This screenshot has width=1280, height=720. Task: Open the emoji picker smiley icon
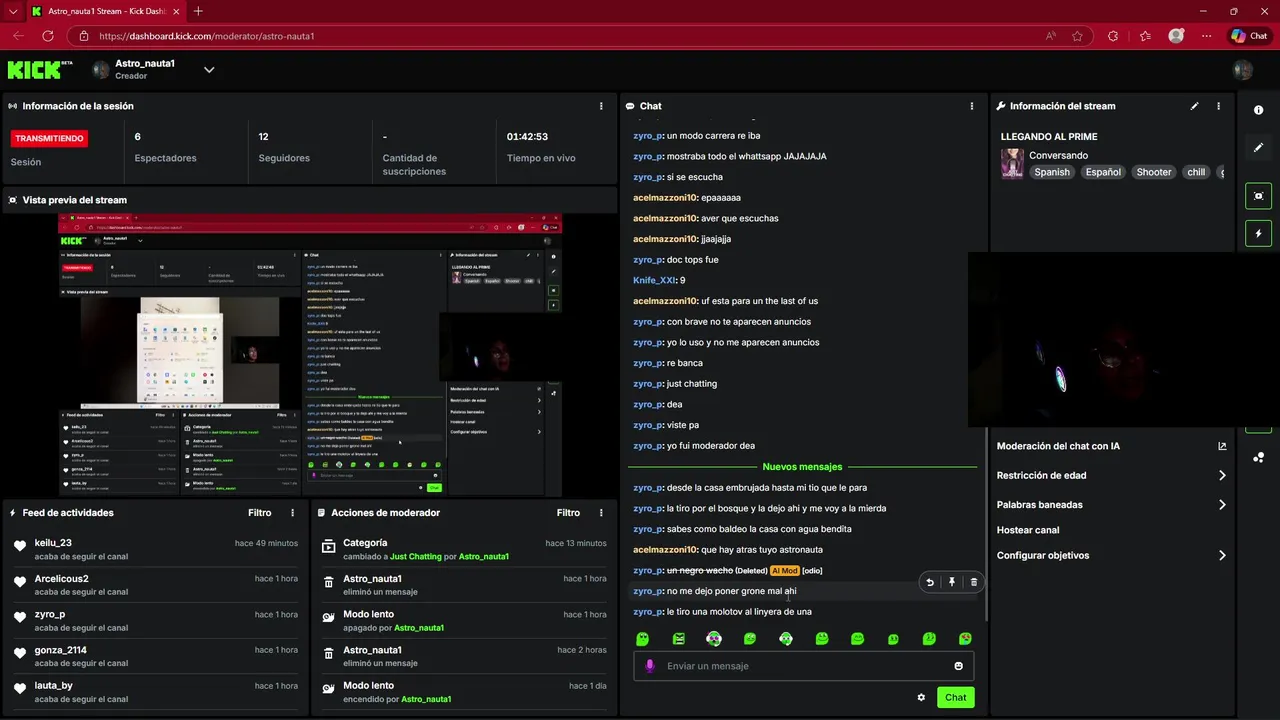(959, 666)
